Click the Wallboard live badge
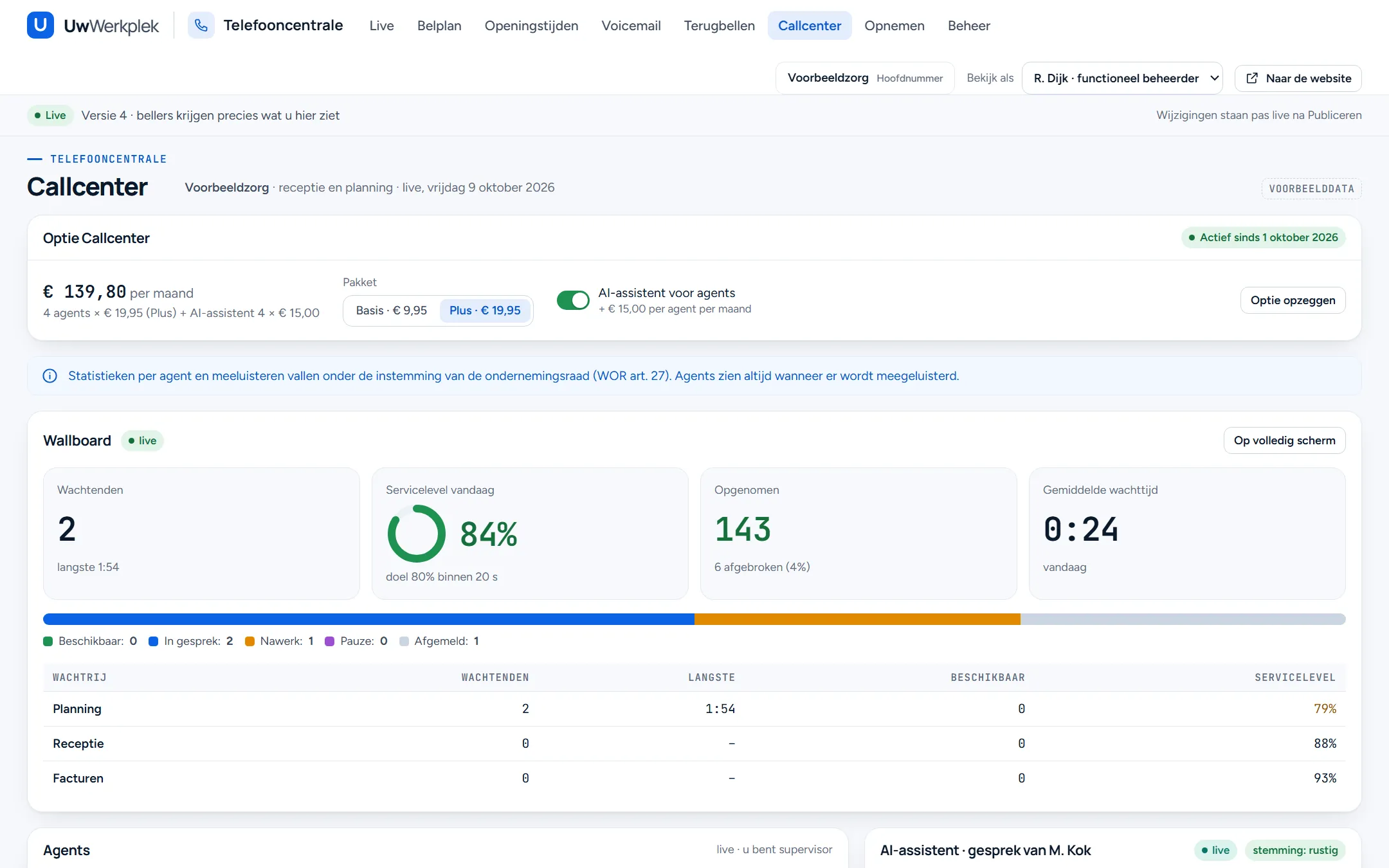This screenshot has height=868, width=1389. tap(143, 440)
